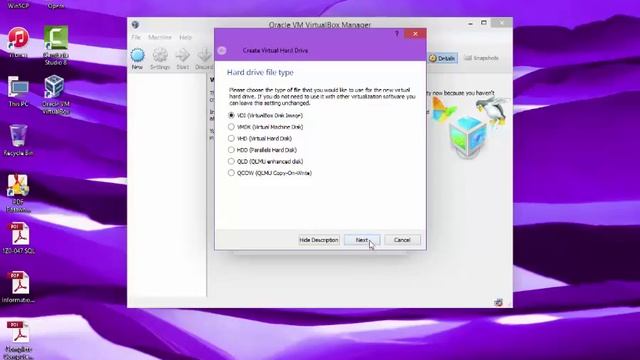Open the File menu in VirtualBox Manager
The image size is (640, 360).
pyautogui.click(x=136, y=37)
